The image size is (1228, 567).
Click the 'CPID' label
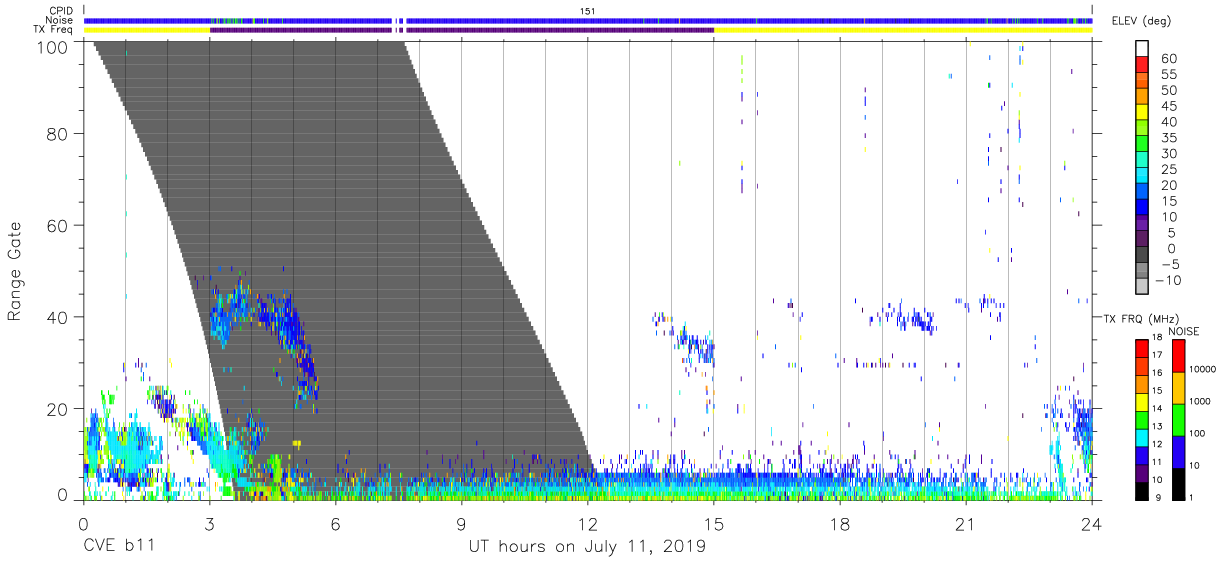pos(60,10)
